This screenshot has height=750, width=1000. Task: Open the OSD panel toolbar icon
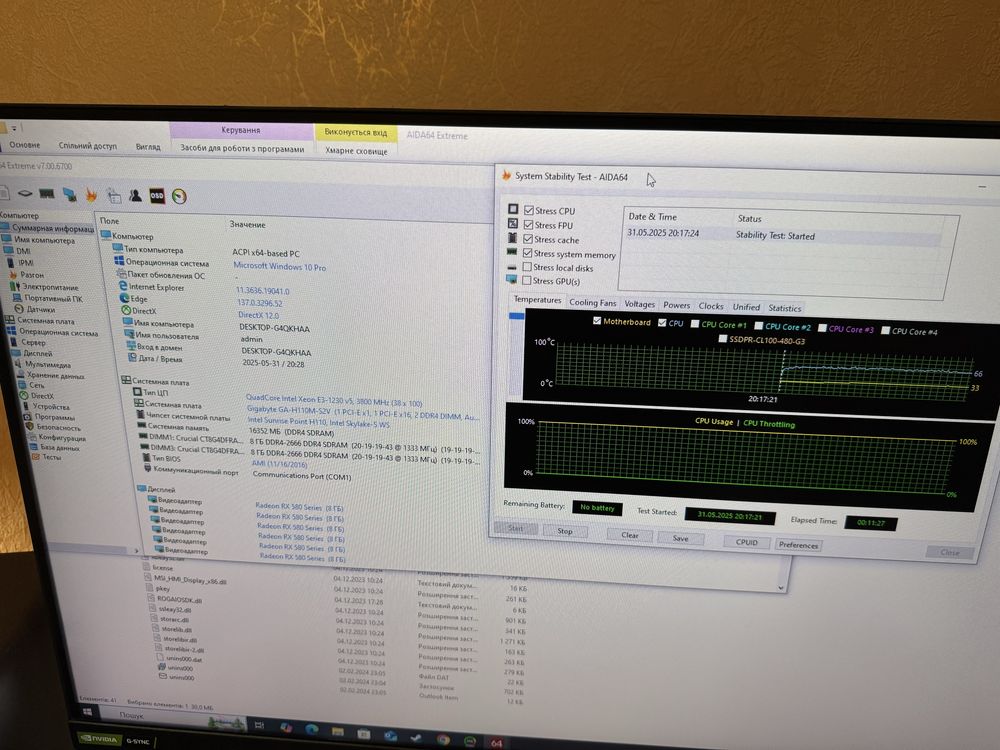coord(157,196)
